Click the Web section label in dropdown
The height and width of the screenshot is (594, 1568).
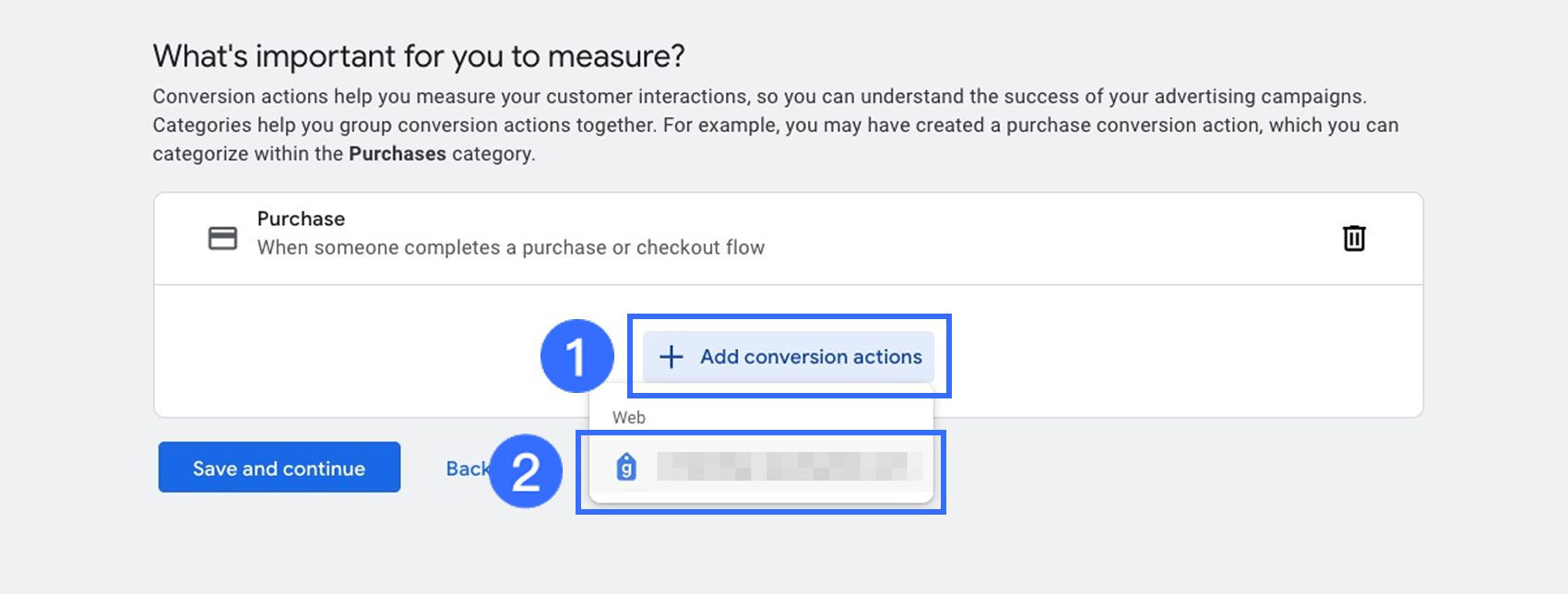pyautogui.click(x=629, y=417)
